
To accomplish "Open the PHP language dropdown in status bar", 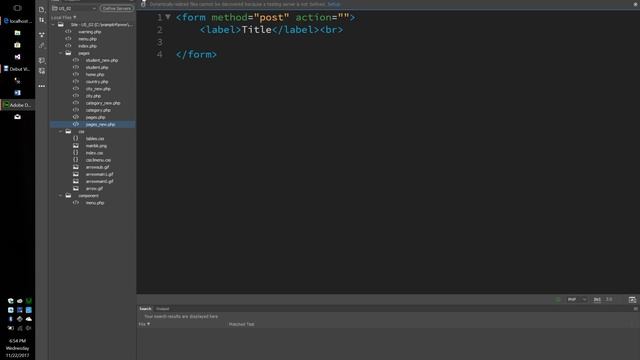I will point(577,300).
